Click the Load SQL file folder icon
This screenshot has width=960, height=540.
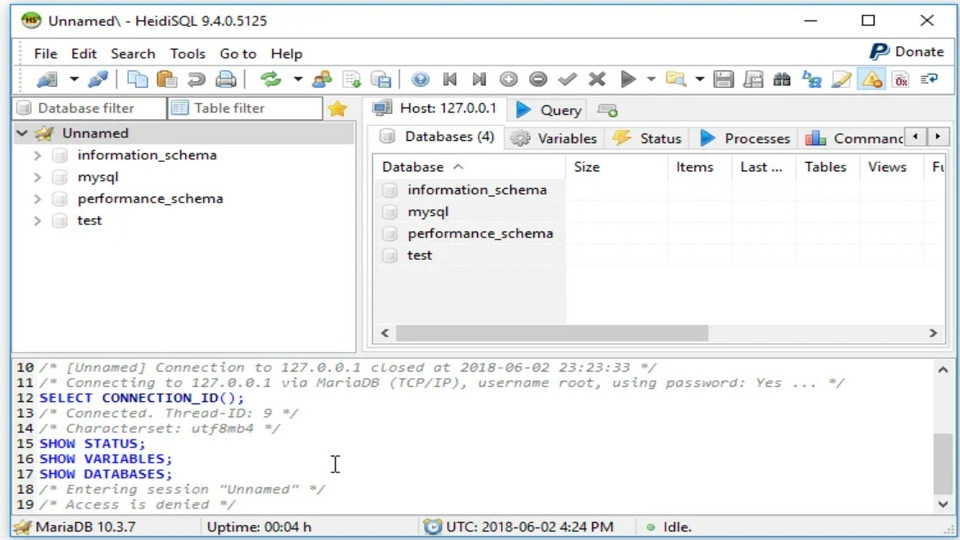coord(676,80)
